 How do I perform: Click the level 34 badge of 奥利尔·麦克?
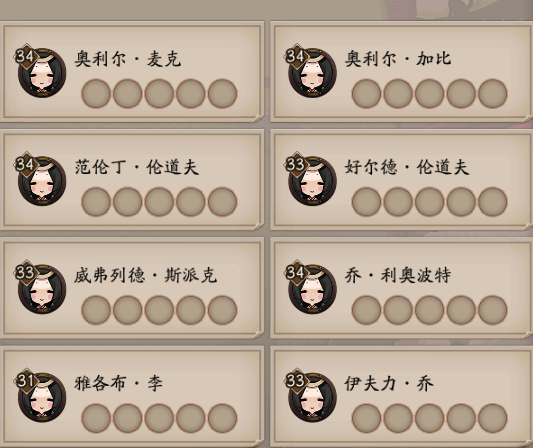(x=25, y=56)
